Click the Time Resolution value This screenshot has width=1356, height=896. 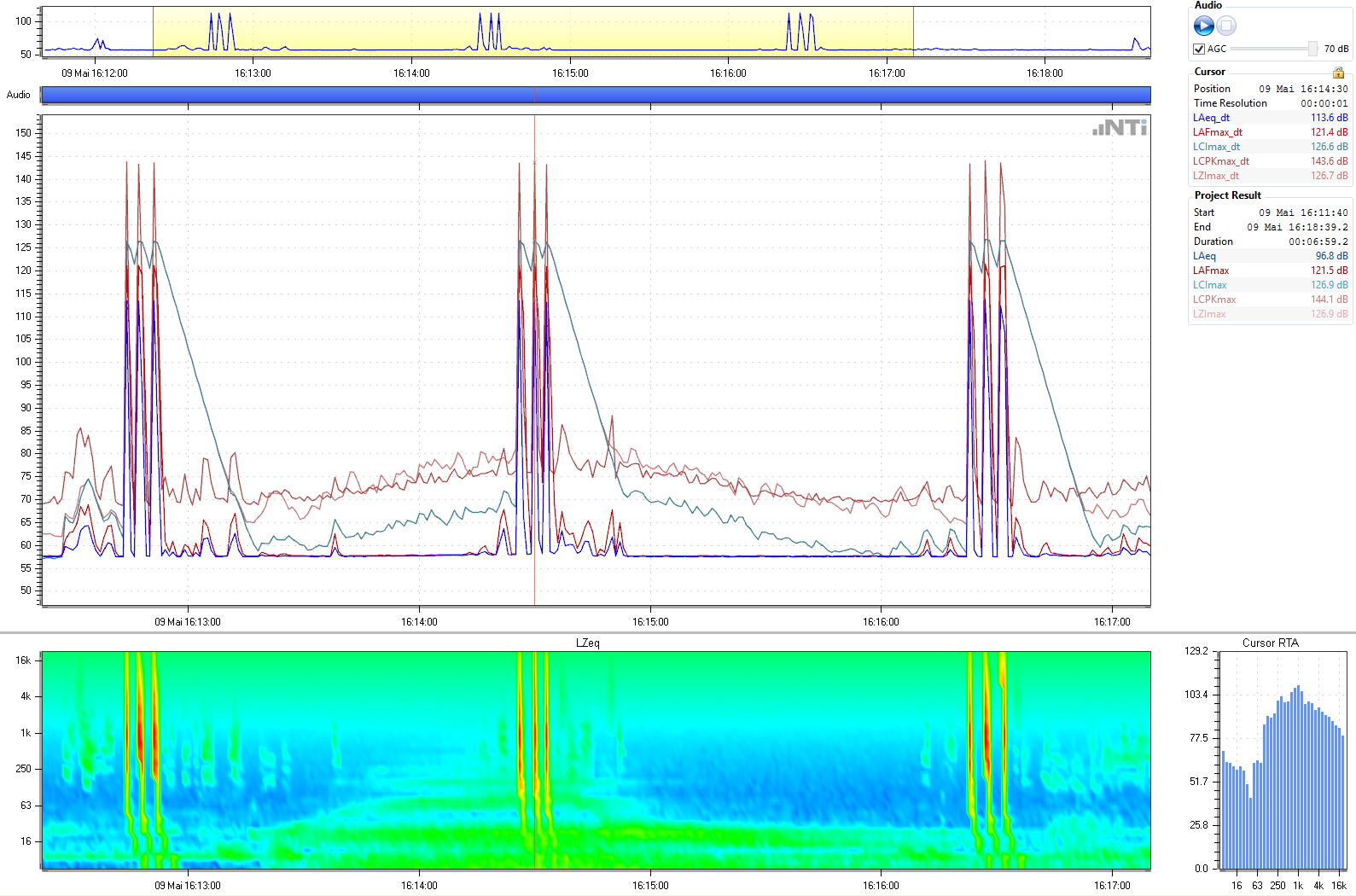point(1324,103)
